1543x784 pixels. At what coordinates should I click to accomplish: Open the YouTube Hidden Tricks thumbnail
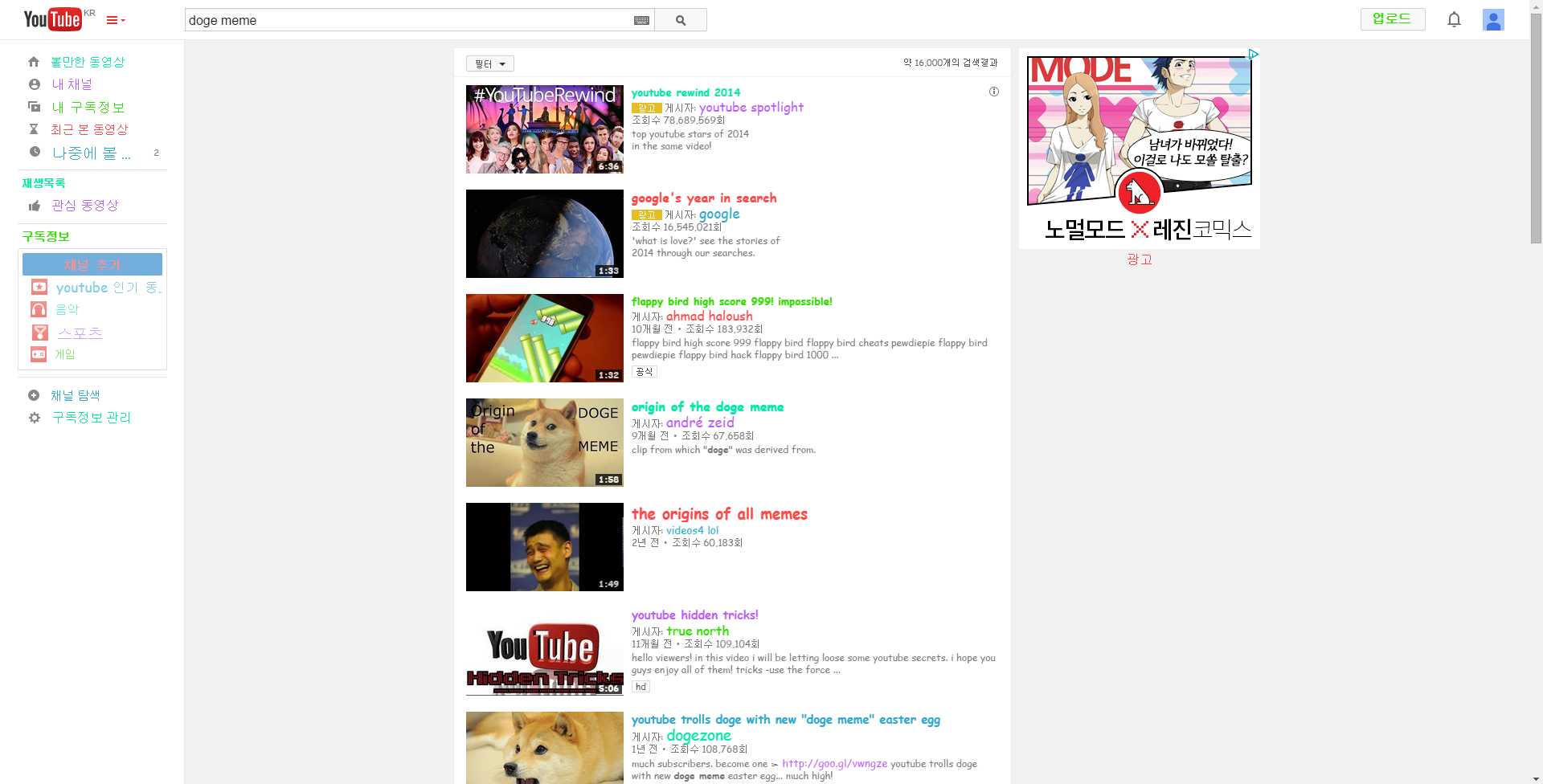click(545, 651)
